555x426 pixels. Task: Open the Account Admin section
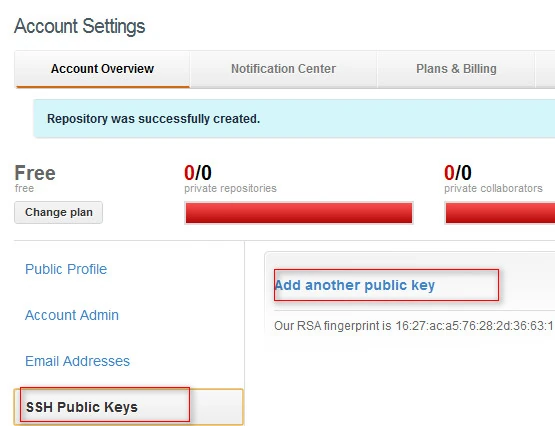click(x=72, y=315)
